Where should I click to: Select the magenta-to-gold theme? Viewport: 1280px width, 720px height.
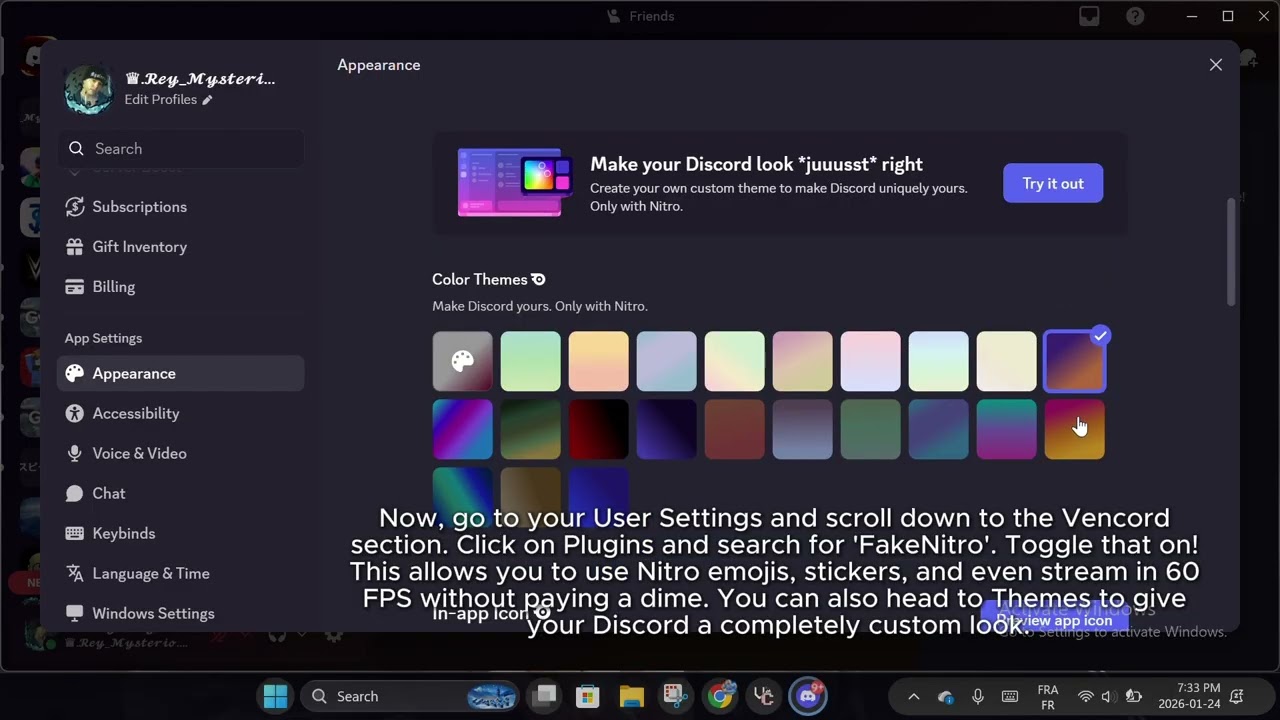1075,430
